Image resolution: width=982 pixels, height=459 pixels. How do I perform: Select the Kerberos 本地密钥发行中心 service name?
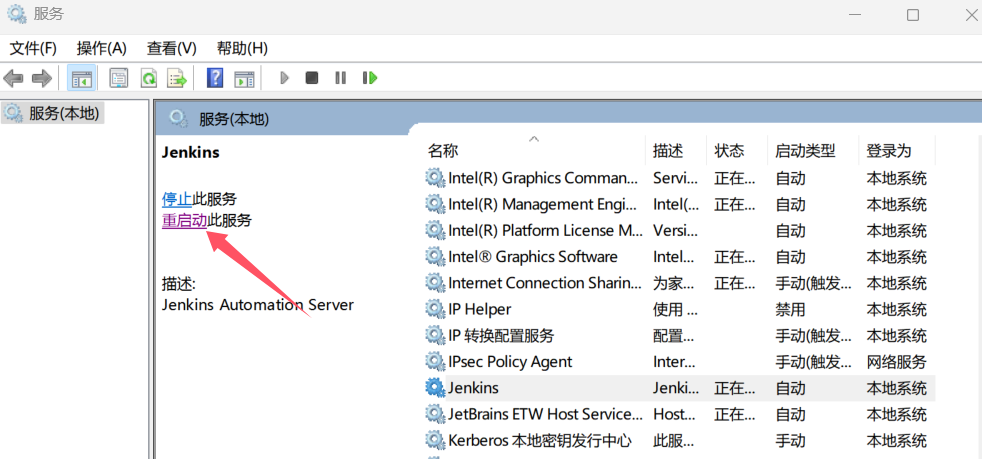click(540, 440)
